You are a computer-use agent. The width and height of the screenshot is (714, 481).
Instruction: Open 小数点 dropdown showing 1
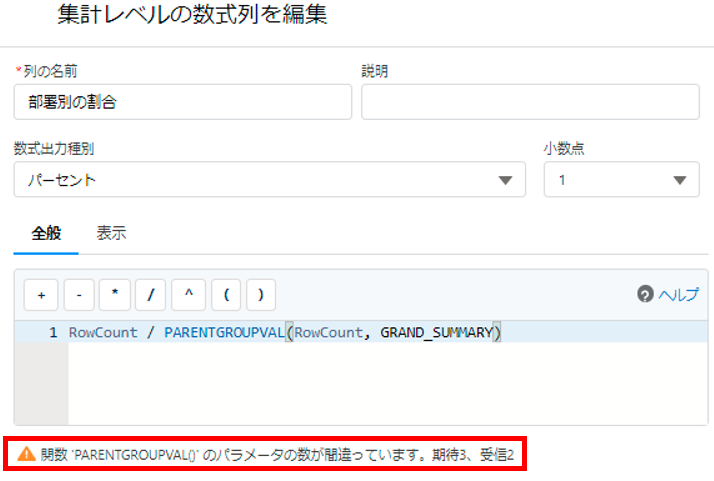[622, 179]
